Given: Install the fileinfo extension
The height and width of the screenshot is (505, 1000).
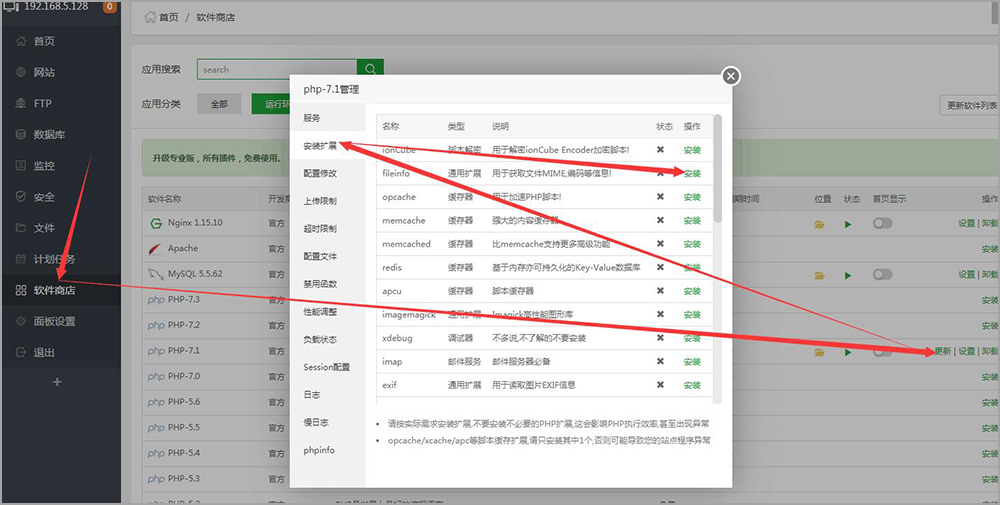Looking at the screenshot, I should (692, 173).
